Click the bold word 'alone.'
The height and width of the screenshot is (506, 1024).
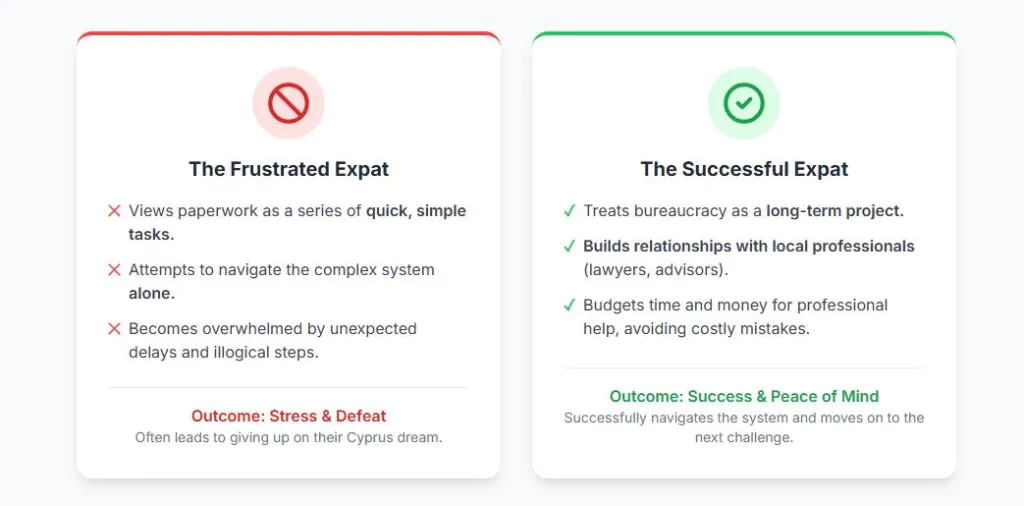(x=153, y=294)
